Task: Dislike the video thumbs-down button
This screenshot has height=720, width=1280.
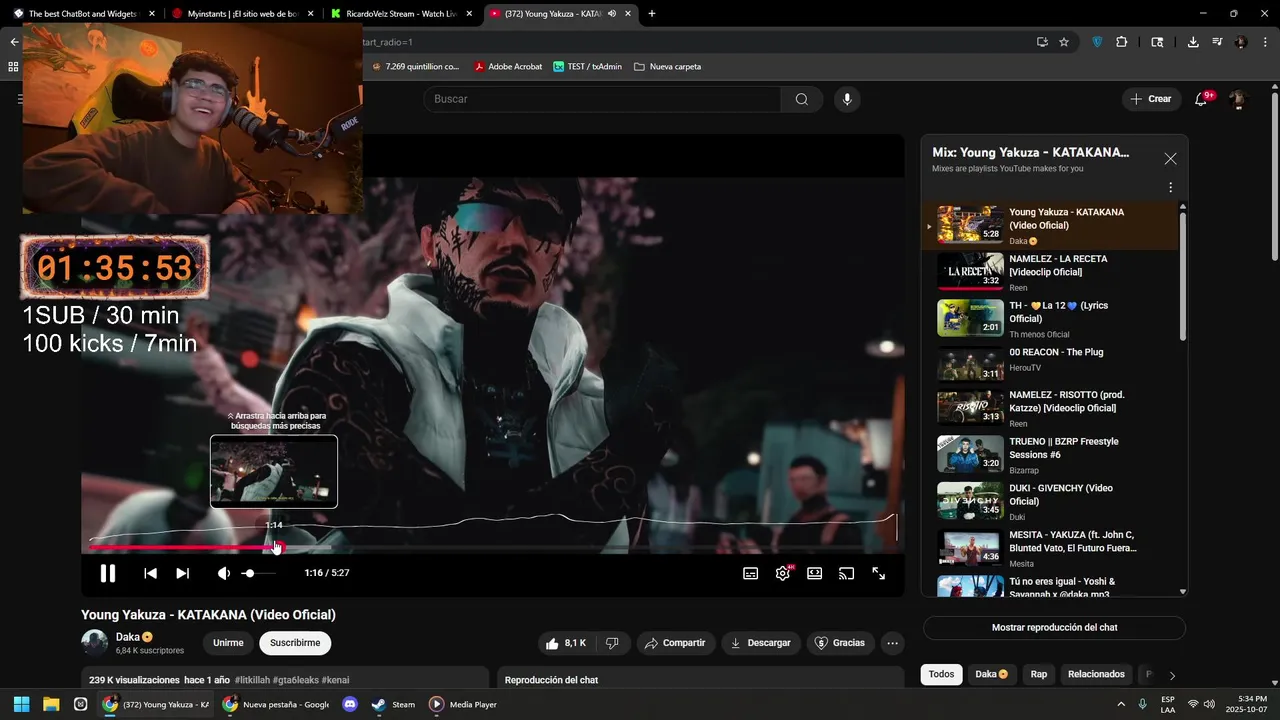Action: point(612,643)
